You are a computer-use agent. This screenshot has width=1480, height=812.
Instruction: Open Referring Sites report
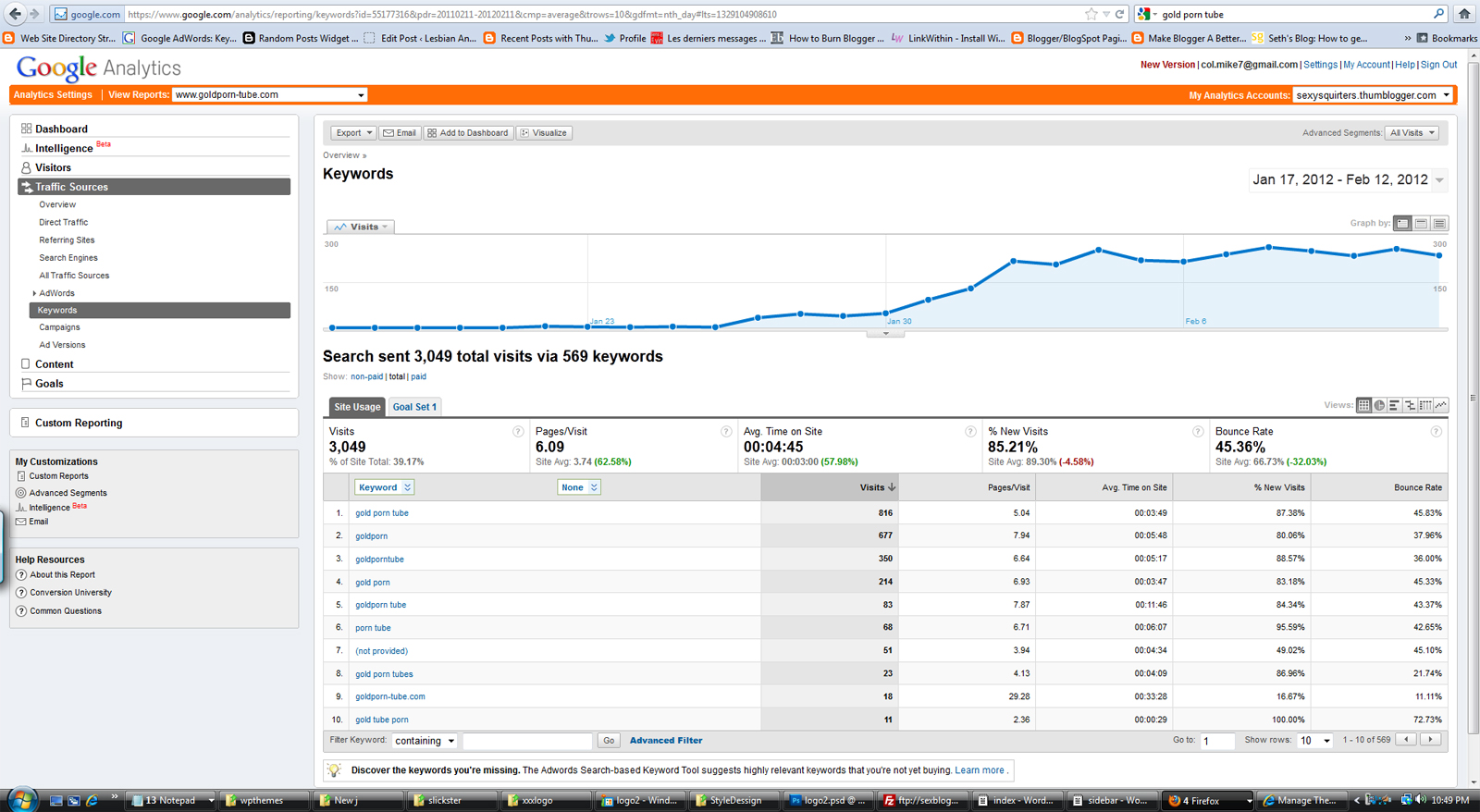coord(67,240)
